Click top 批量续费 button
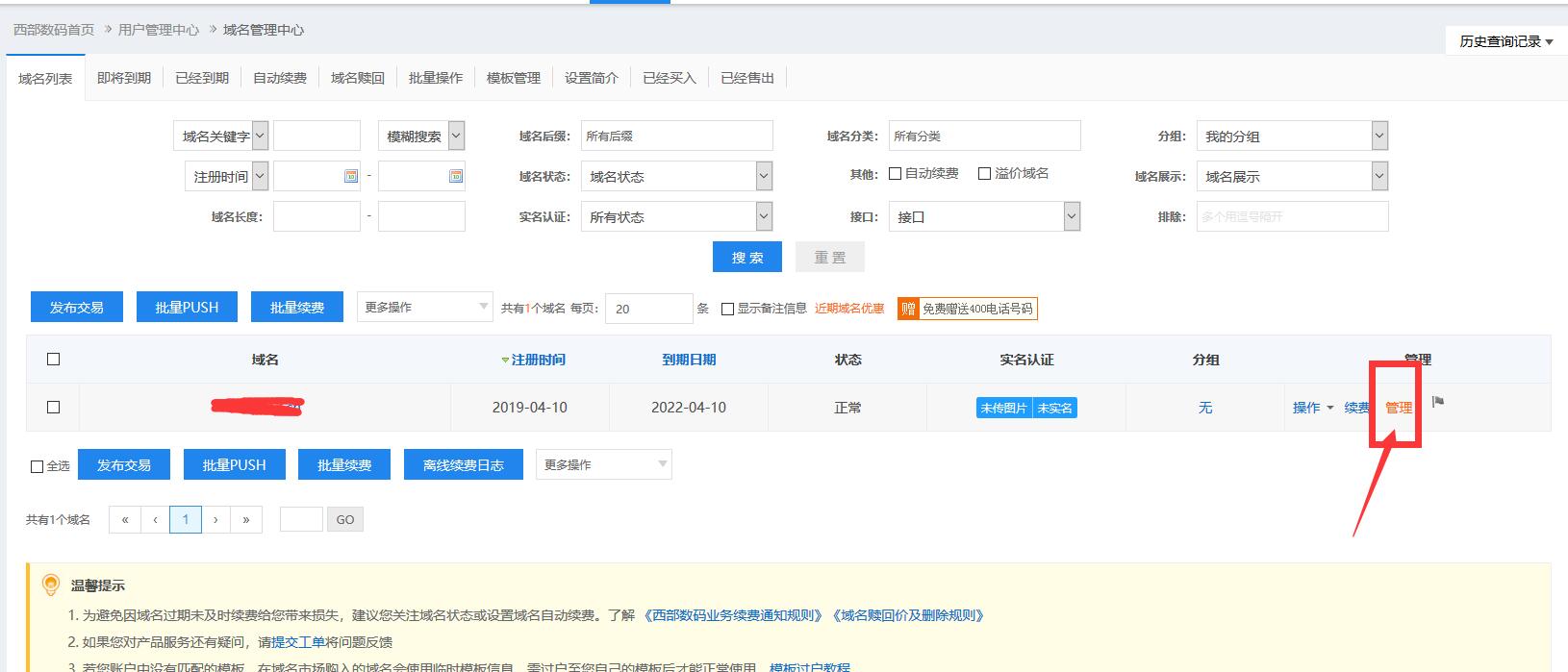The image size is (1568, 672). (297, 307)
